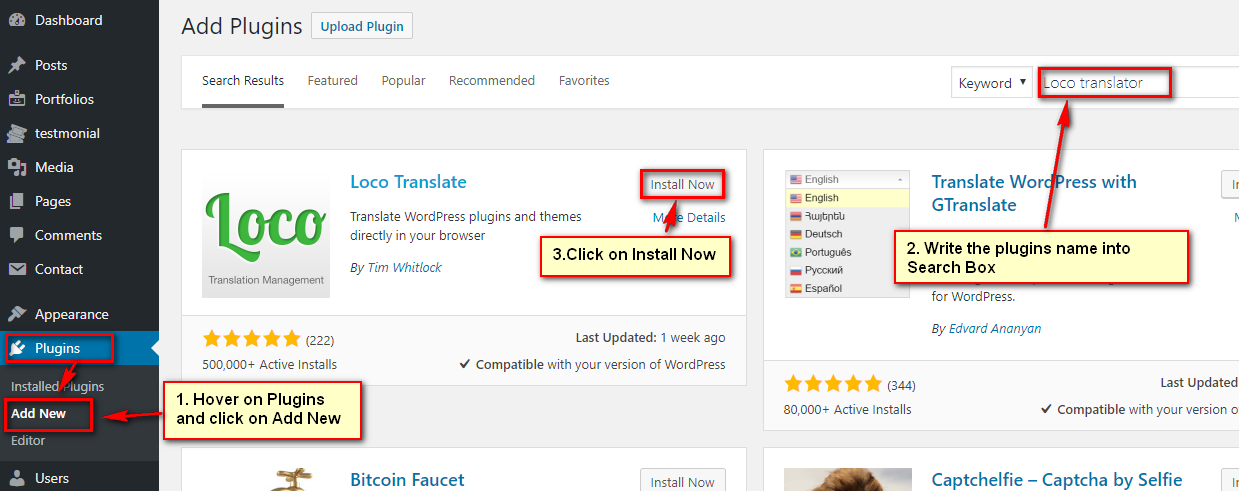Select the Posts pushpin icon

pyautogui.click(x=17, y=65)
